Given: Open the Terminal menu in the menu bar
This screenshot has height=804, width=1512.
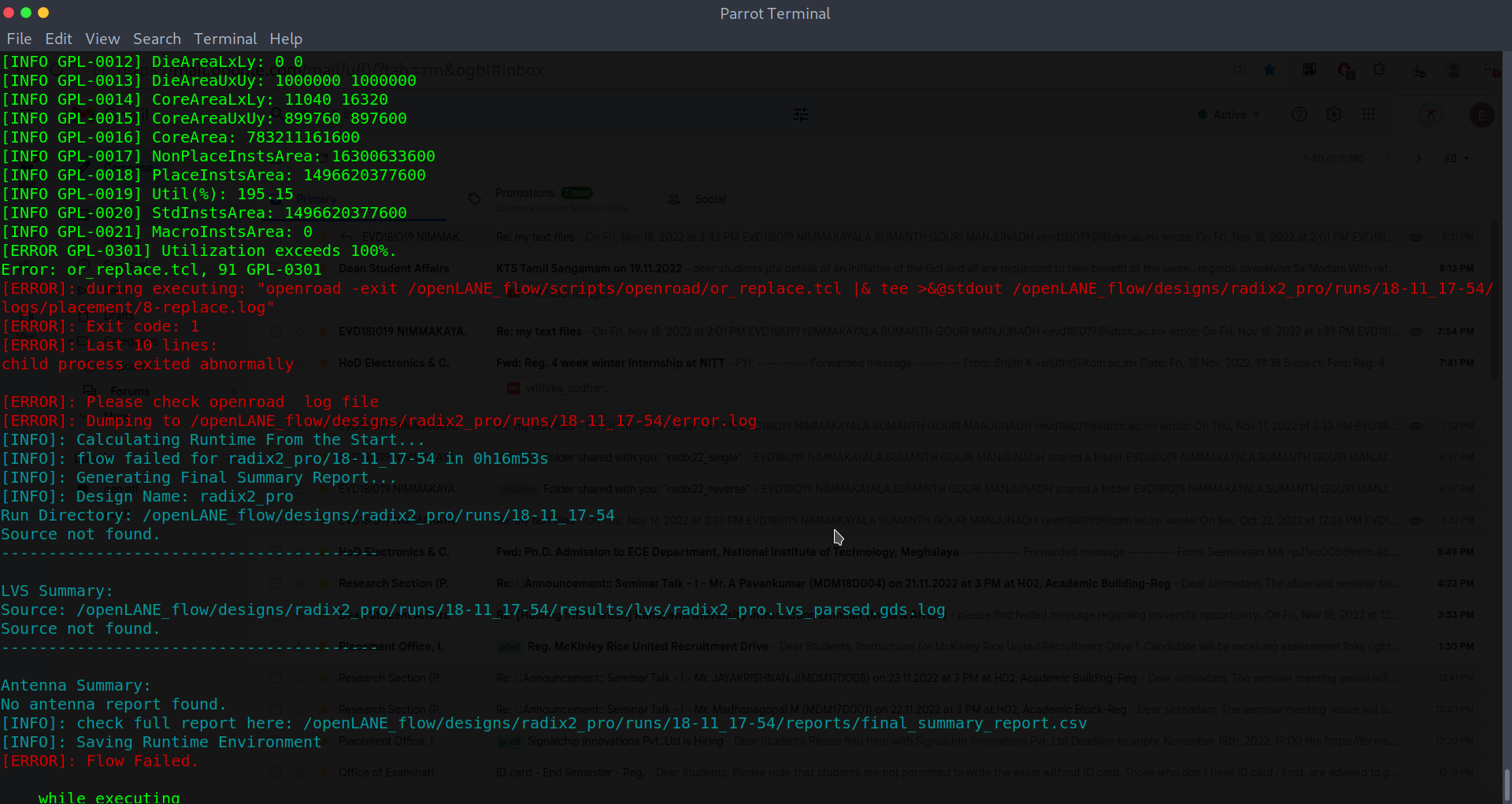Looking at the screenshot, I should click(x=224, y=39).
